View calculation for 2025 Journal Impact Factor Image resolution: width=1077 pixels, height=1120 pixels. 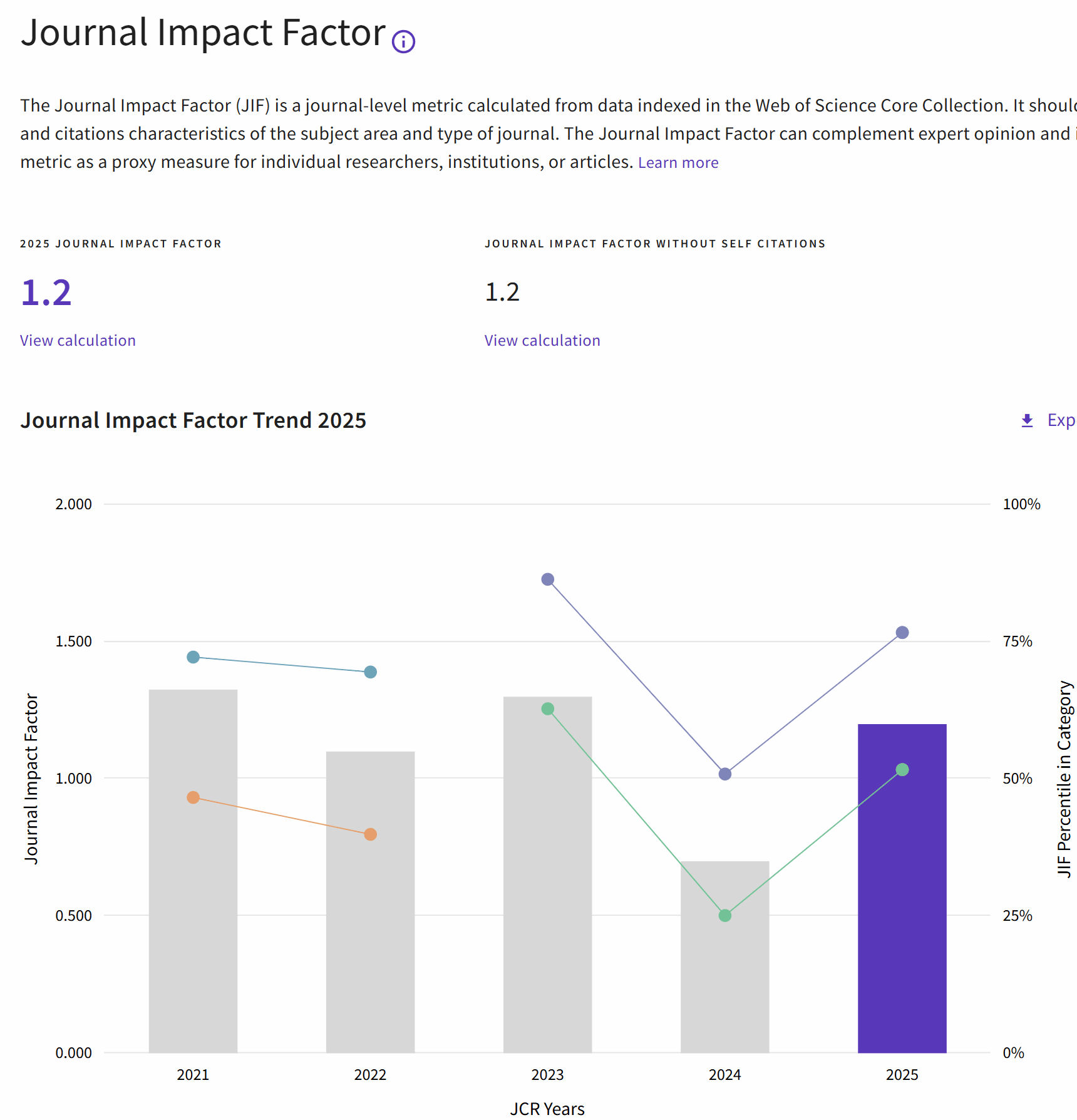point(78,340)
